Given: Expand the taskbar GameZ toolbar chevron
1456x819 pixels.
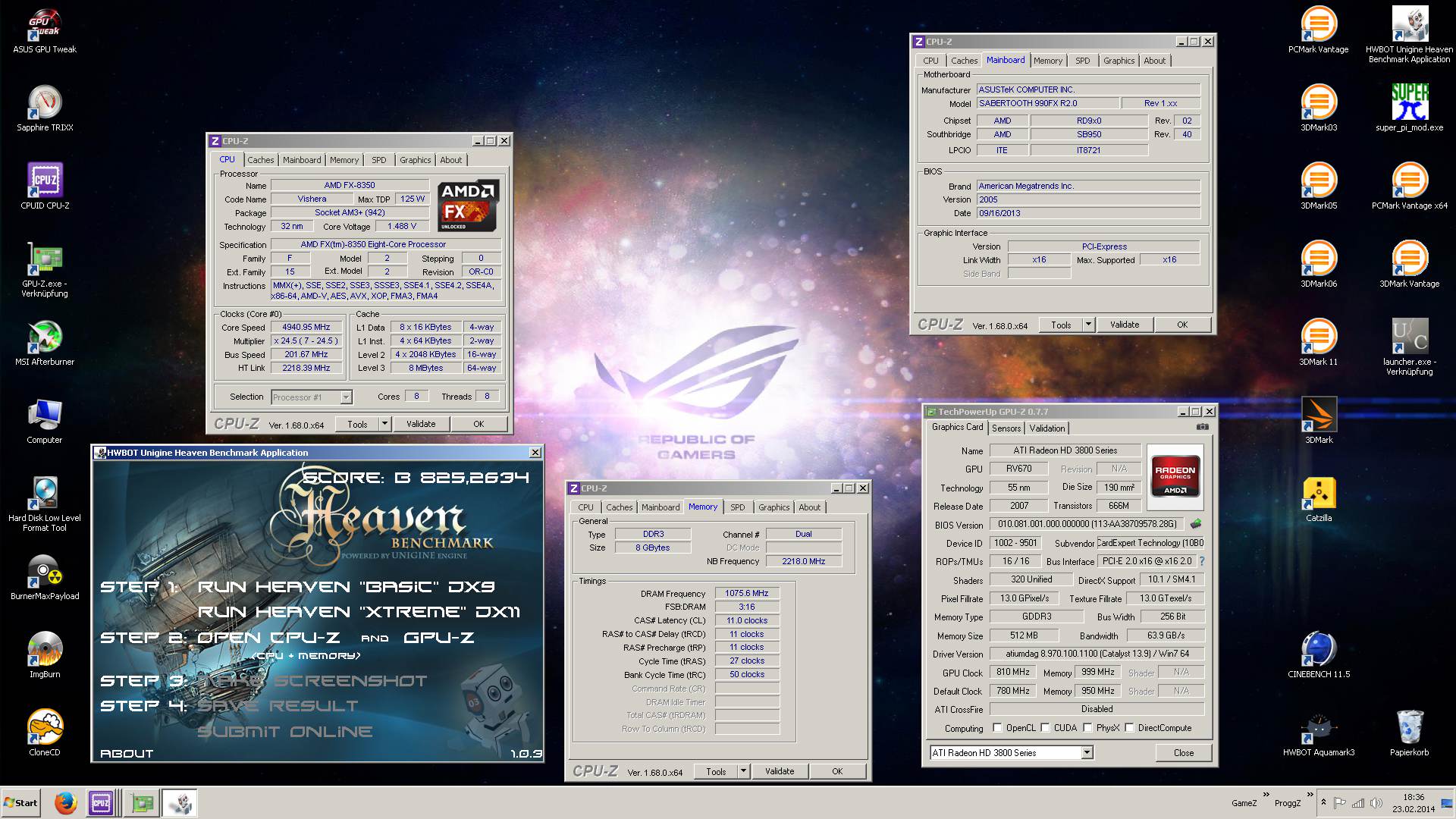Looking at the screenshot, I should 1266,795.
